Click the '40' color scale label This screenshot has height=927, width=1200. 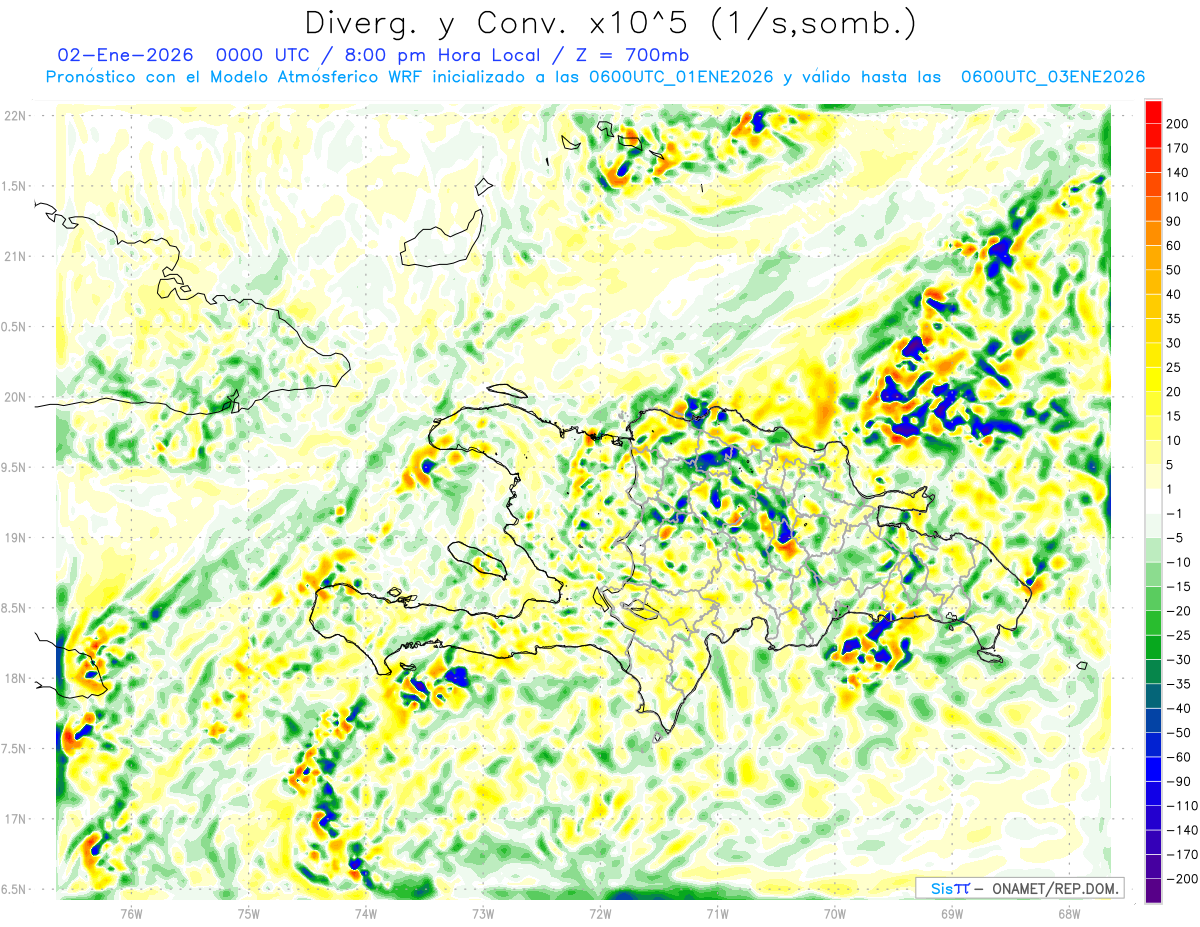(x=1174, y=294)
